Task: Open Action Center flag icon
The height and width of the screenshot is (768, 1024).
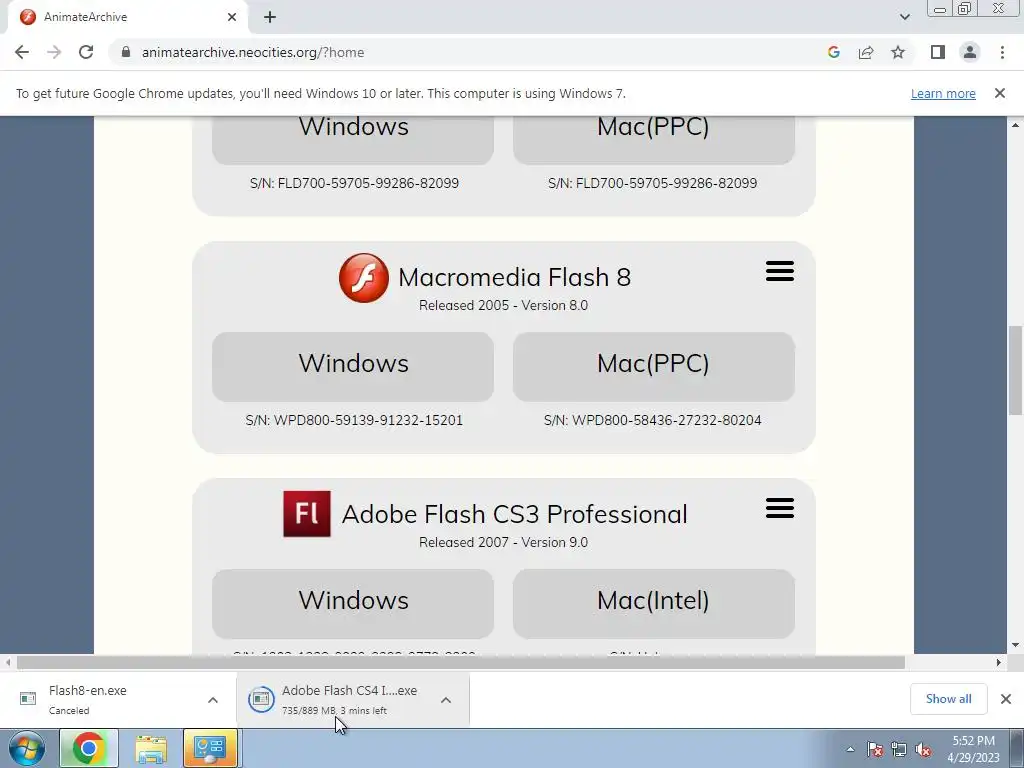Action: (875, 750)
